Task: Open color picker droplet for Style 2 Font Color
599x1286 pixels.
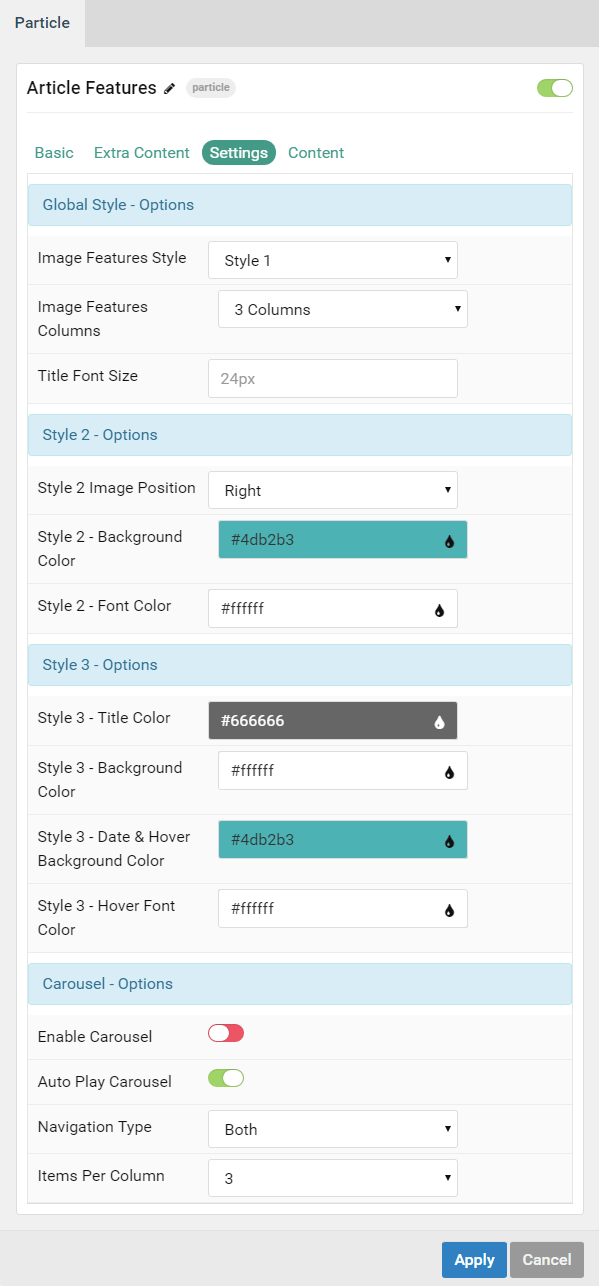Action: pyautogui.click(x=439, y=610)
